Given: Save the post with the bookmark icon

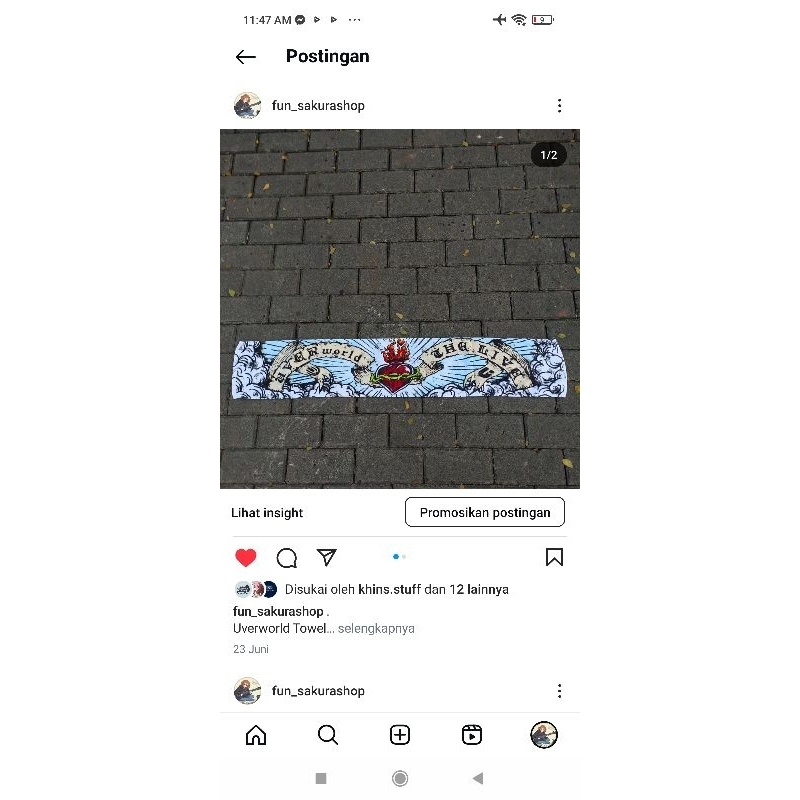Looking at the screenshot, I should point(554,557).
